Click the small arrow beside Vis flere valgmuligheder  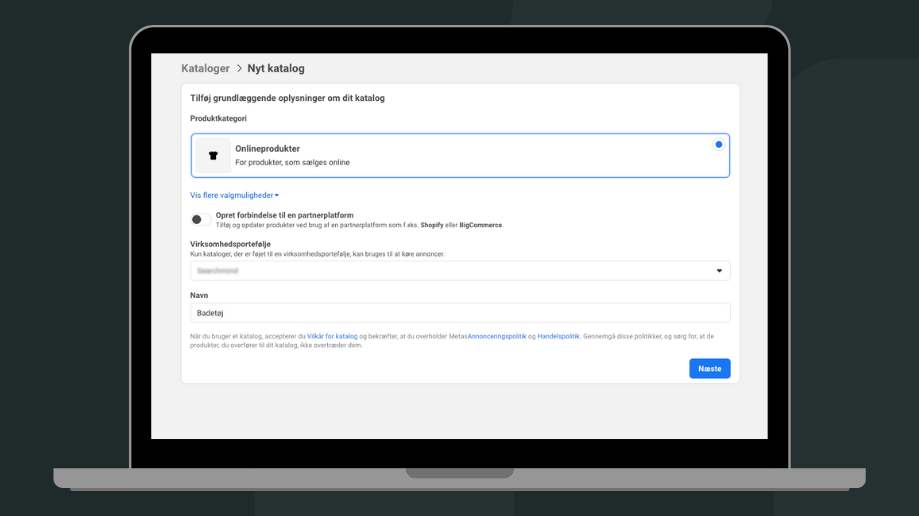pos(277,196)
